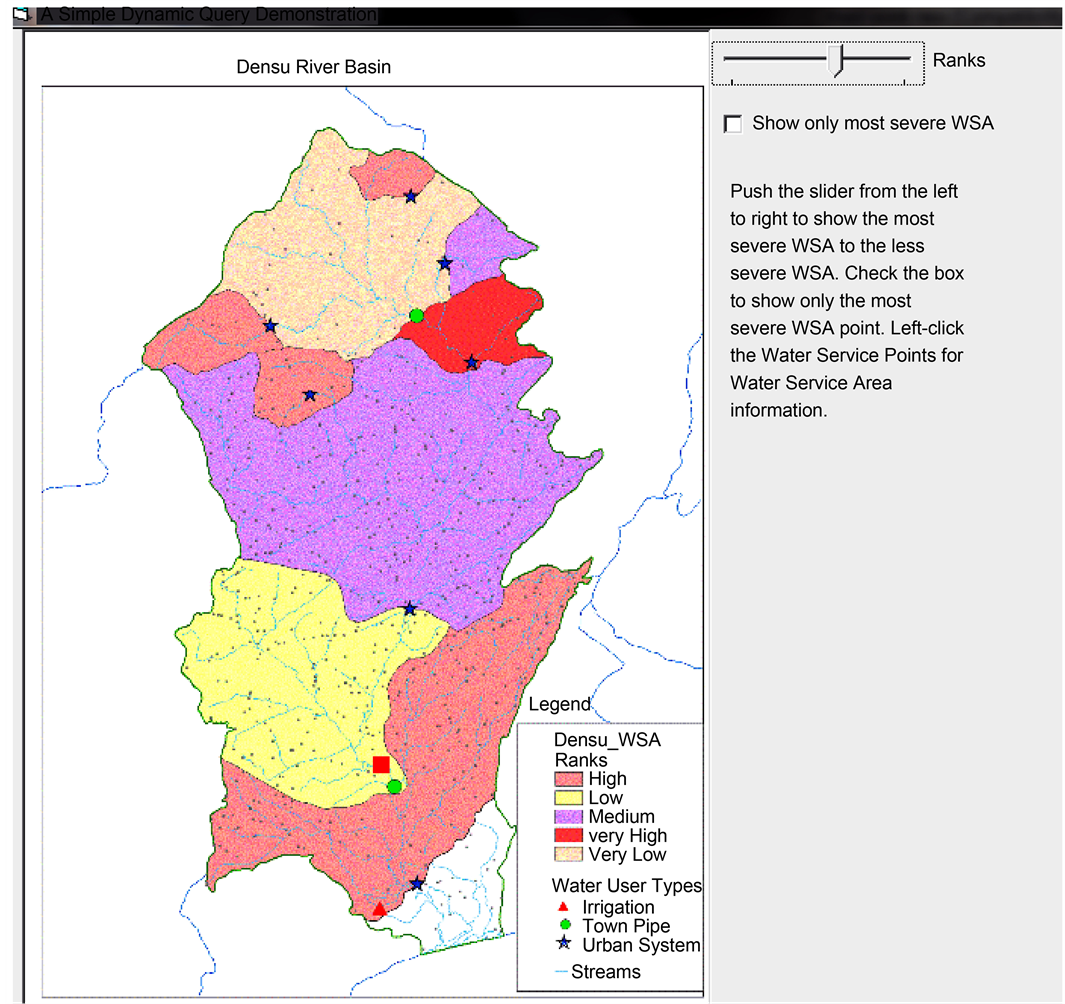Select the southernmost Urban System star on the map
The height and width of the screenshot is (1004, 1065).
point(417,884)
